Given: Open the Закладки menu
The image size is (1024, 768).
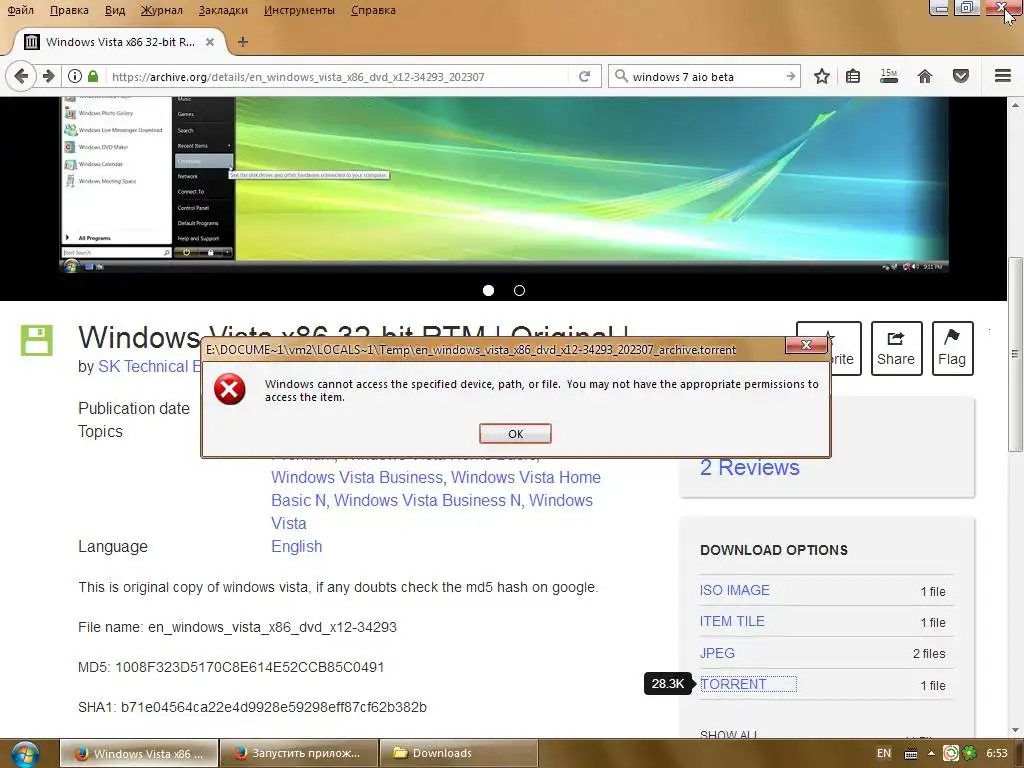Looking at the screenshot, I should coord(223,10).
